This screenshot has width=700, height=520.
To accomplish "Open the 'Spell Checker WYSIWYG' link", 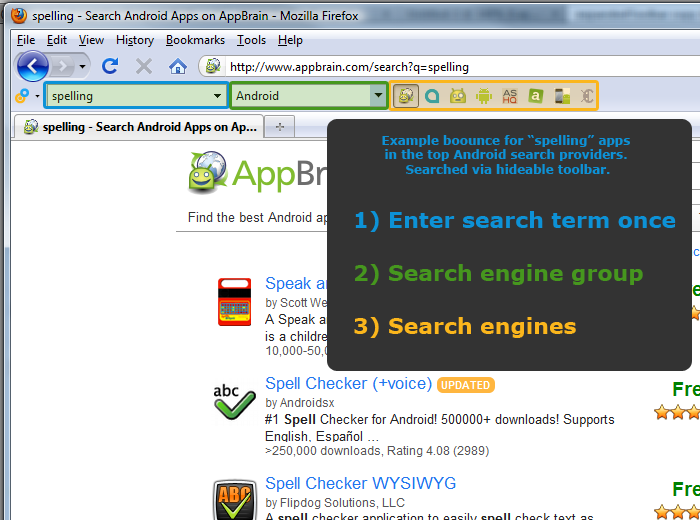I will (x=360, y=483).
